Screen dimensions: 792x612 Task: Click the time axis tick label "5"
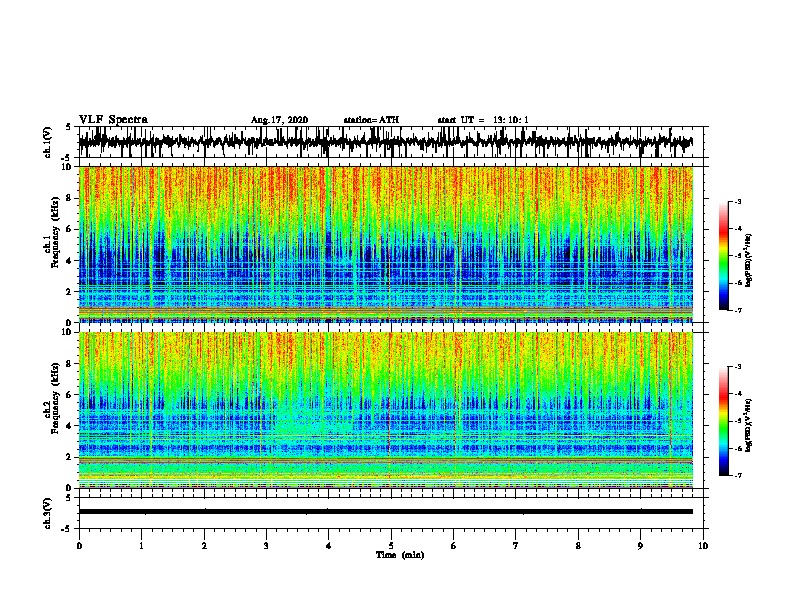coord(391,546)
